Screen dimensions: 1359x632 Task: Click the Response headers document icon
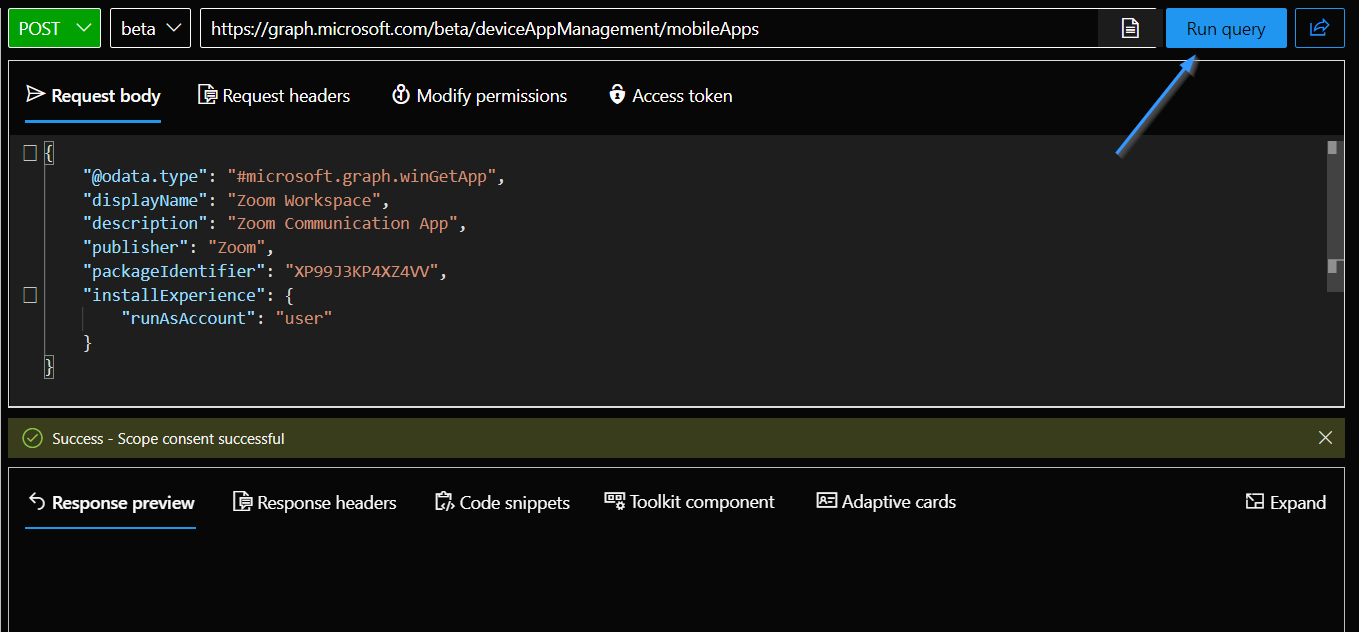click(x=242, y=501)
